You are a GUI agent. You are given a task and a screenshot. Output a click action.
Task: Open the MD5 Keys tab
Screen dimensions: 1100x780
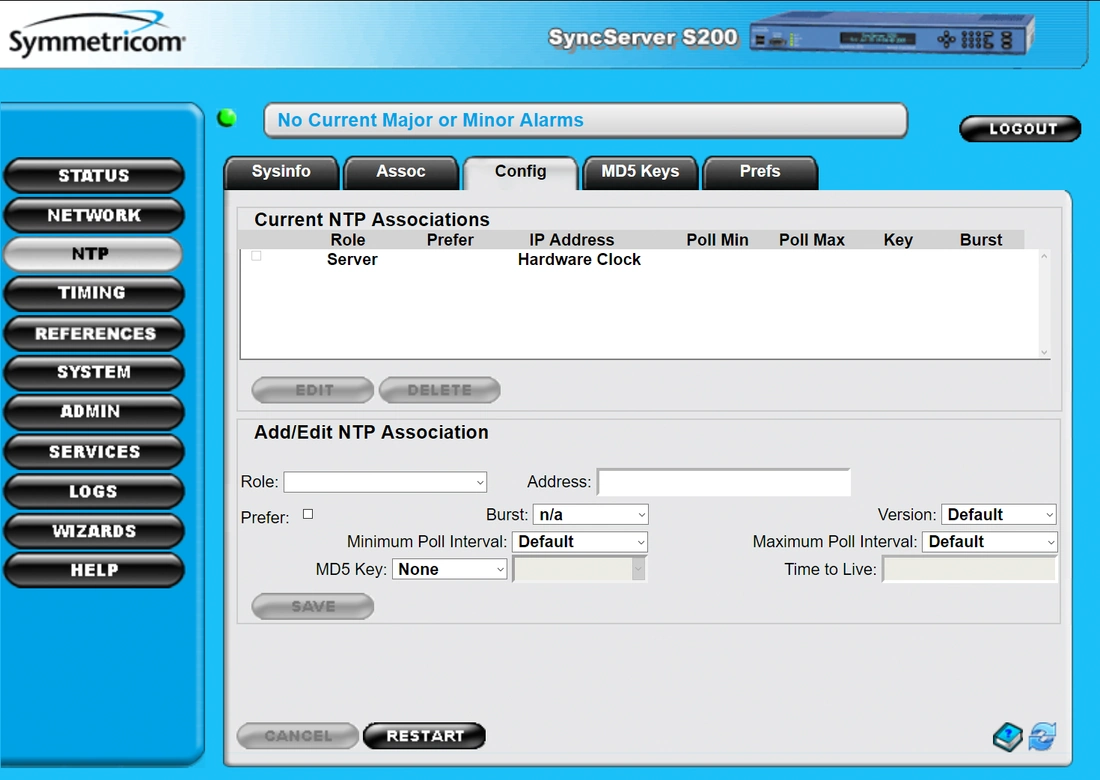coord(640,172)
